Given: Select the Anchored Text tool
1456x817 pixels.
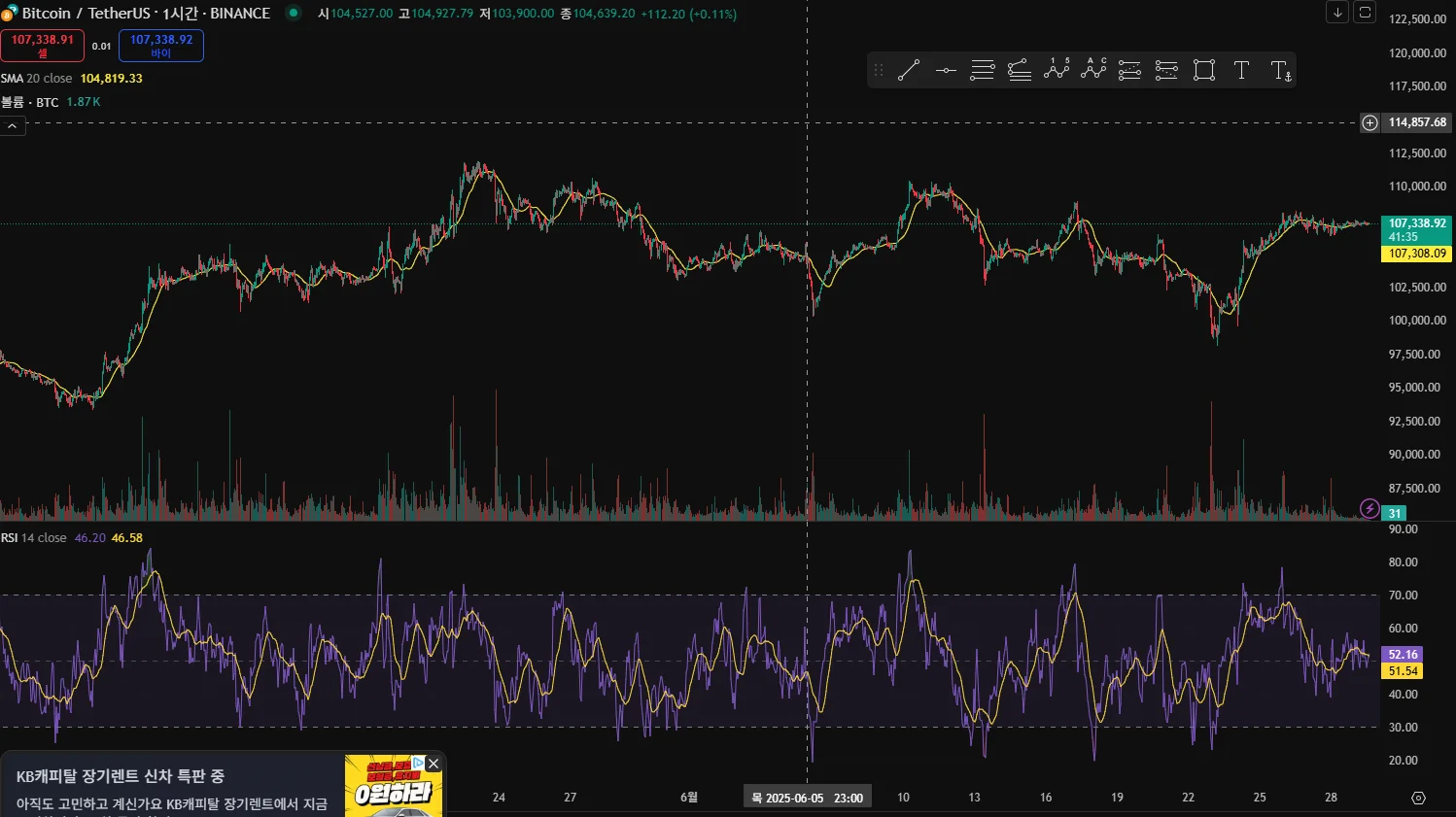Looking at the screenshot, I should pos(1280,70).
